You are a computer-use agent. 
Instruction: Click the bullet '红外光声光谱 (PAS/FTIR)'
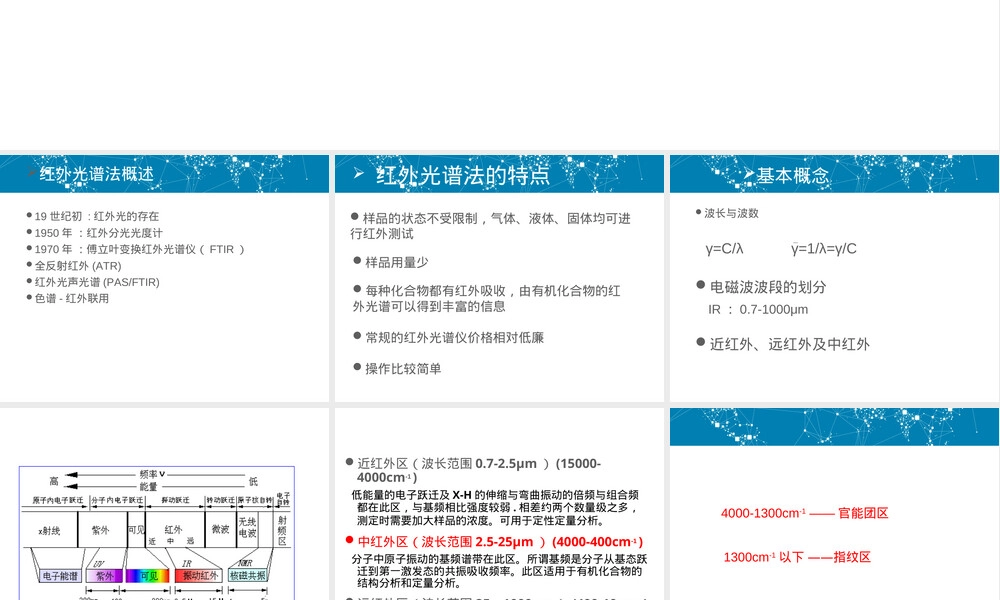(x=97, y=282)
